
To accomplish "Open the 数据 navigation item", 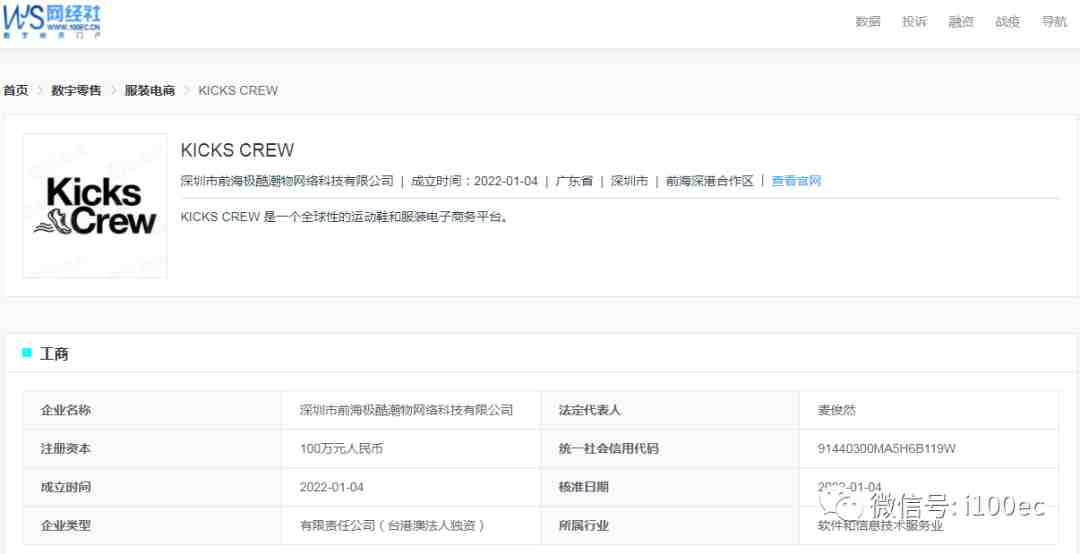I will click(x=868, y=21).
